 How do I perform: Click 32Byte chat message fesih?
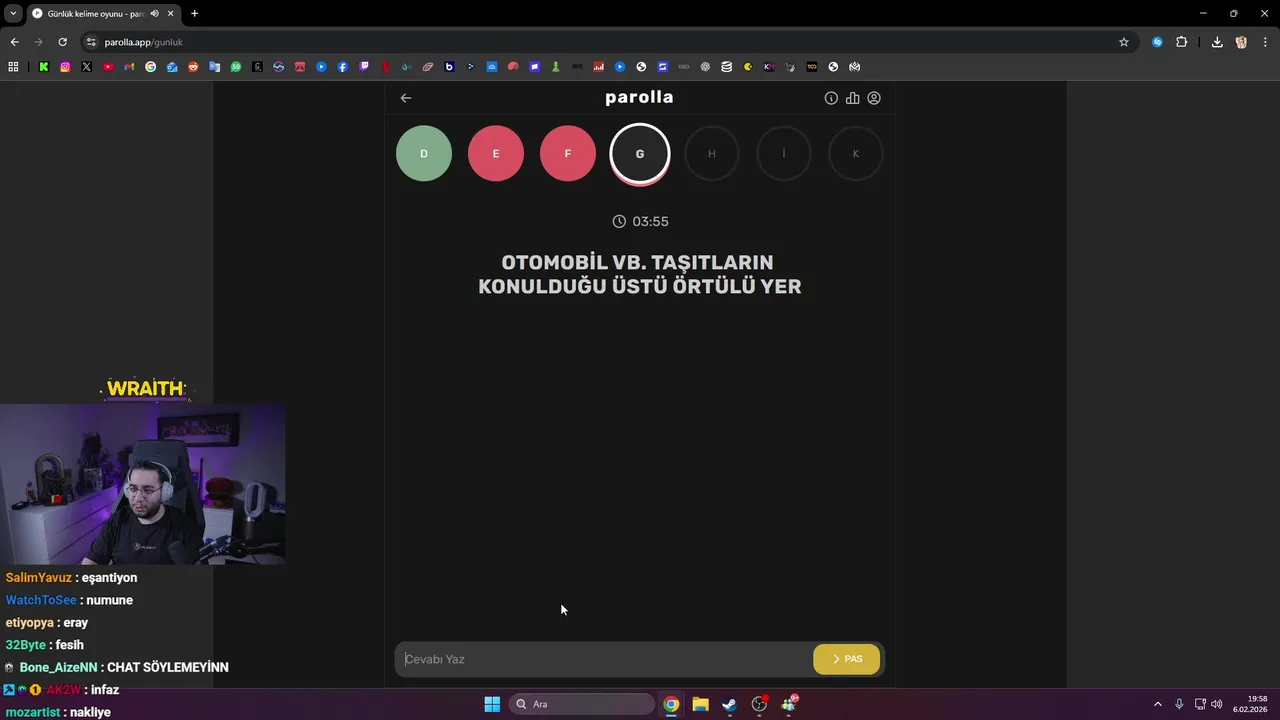(45, 645)
